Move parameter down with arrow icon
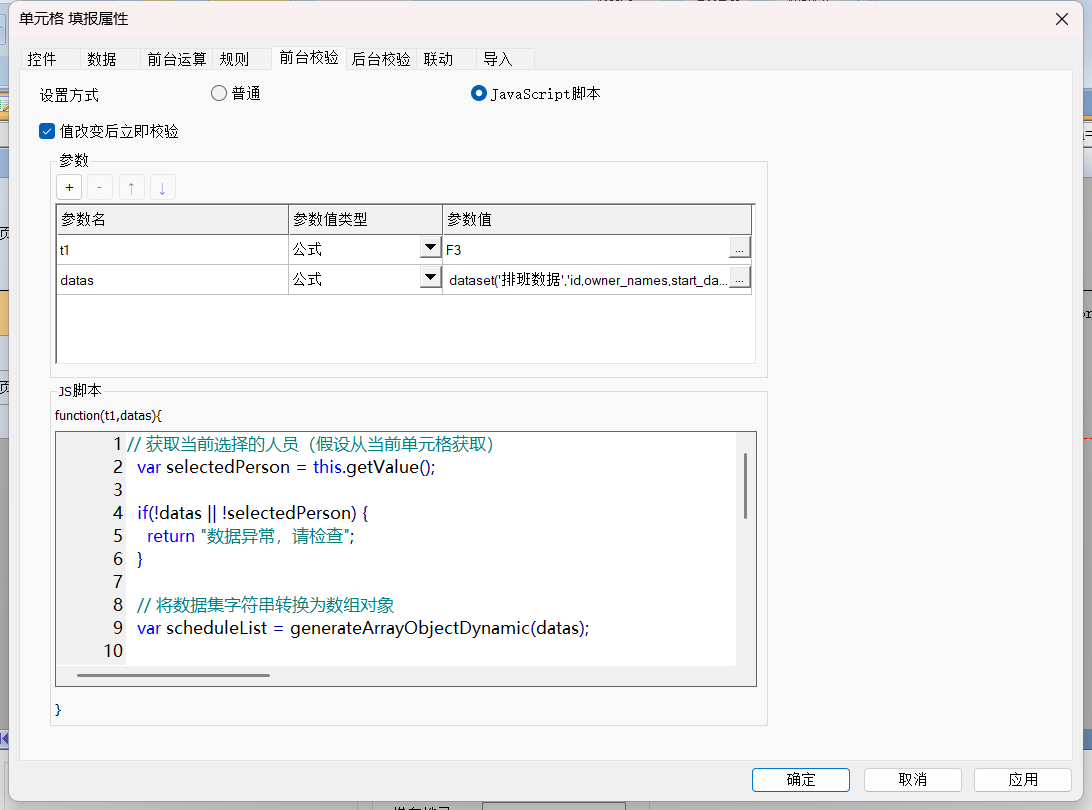This screenshot has height=810, width=1092. (x=162, y=188)
